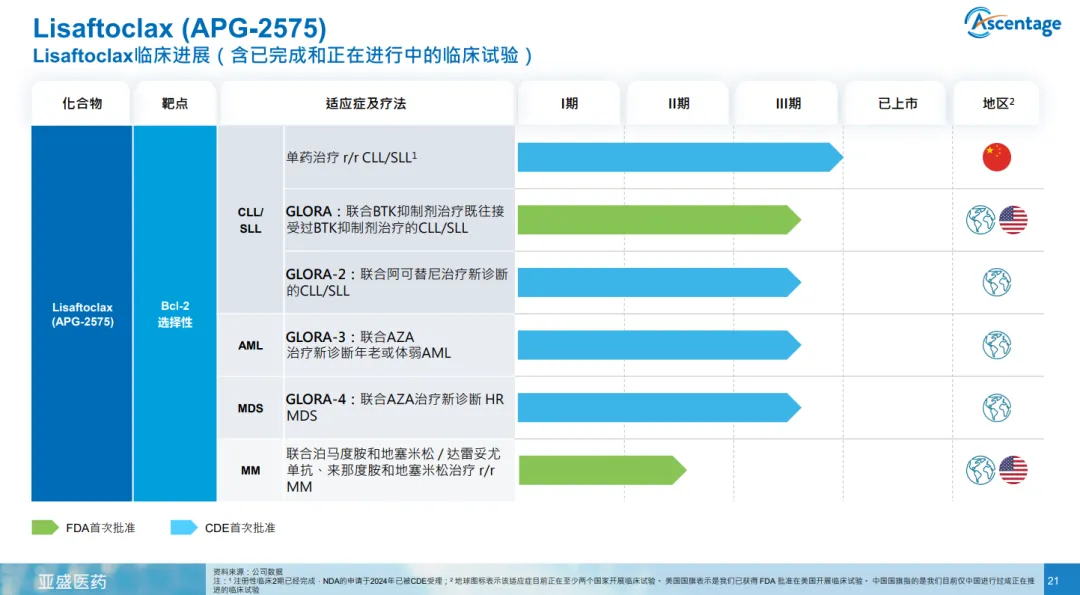Screen dimensions: 1080x595
Task: Click the MM indication group cell
Action: (x=251, y=471)
